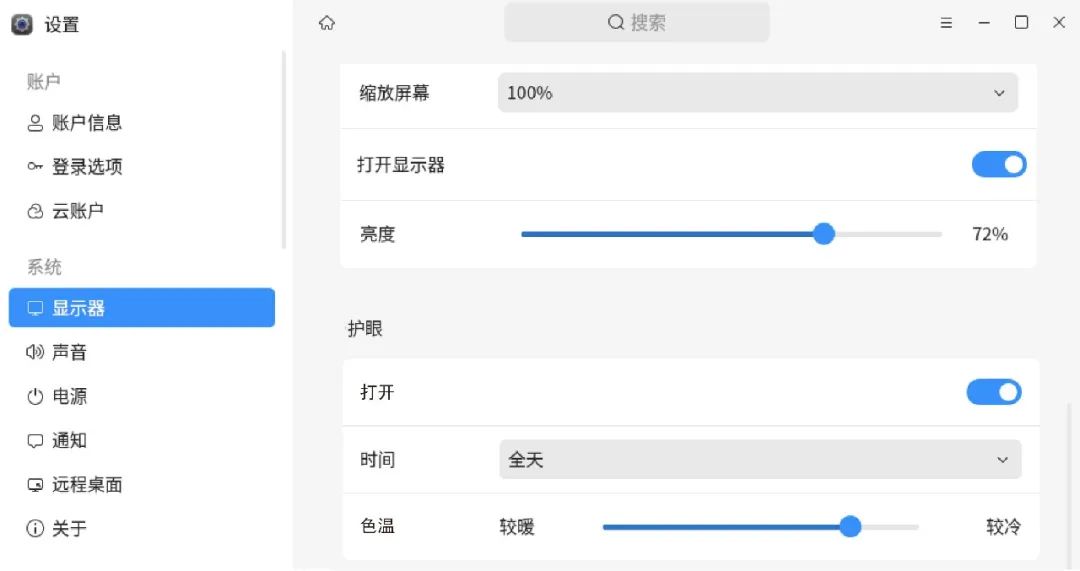
Task: Click the 搜索 search field
Action: 637,22
